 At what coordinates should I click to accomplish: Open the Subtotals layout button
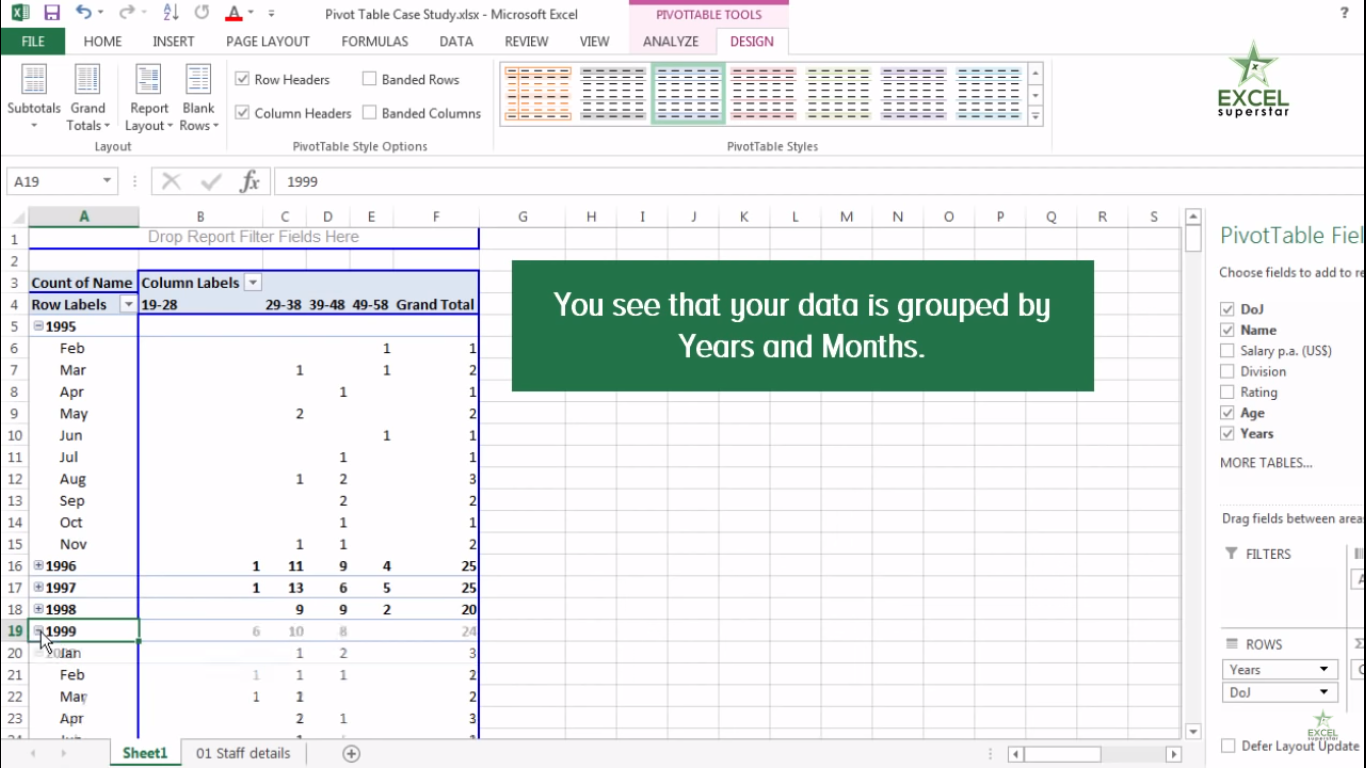pos(34,98)
